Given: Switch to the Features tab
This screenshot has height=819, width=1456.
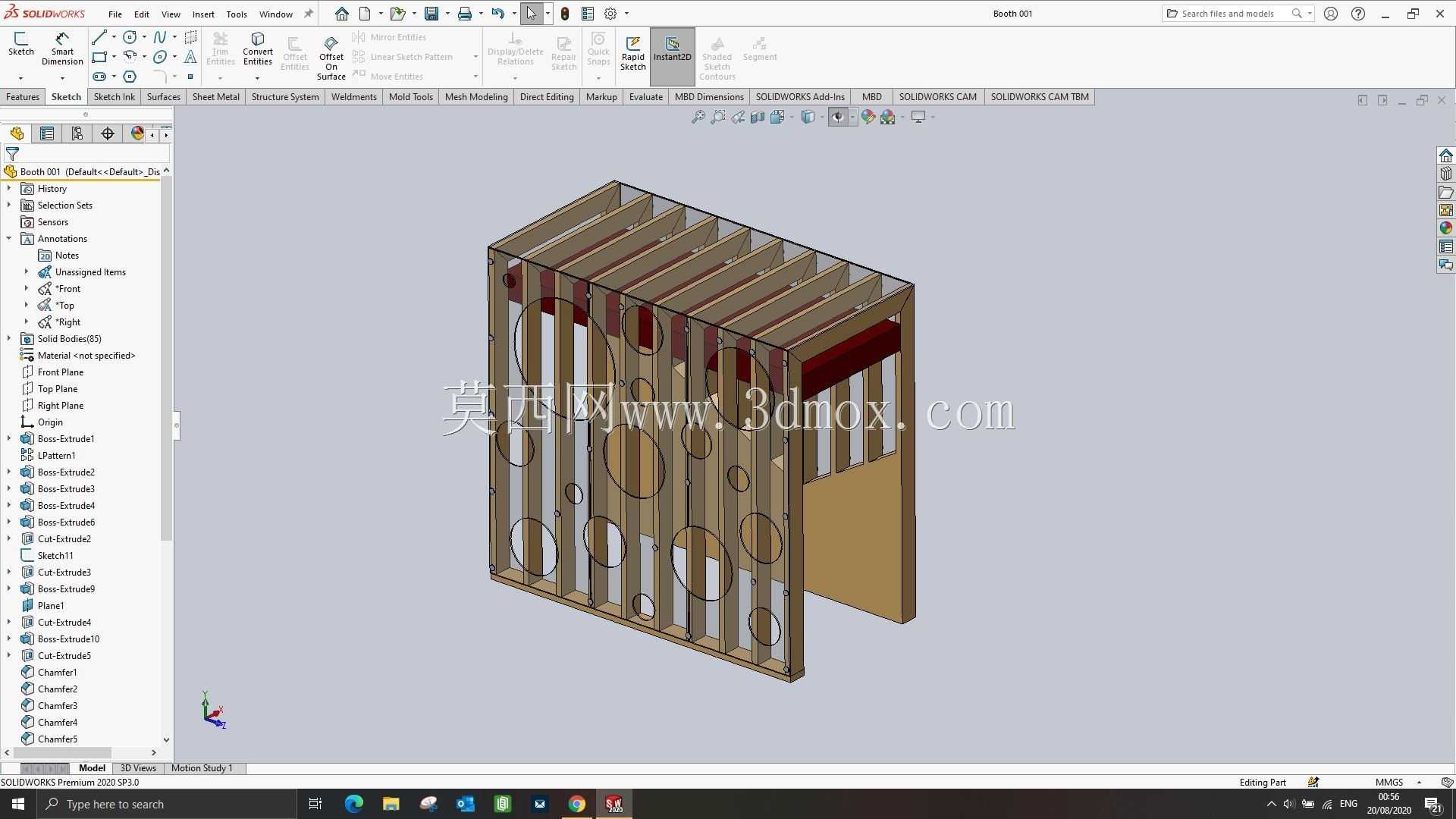Looking at the screenshot, I should click(23, 96).
